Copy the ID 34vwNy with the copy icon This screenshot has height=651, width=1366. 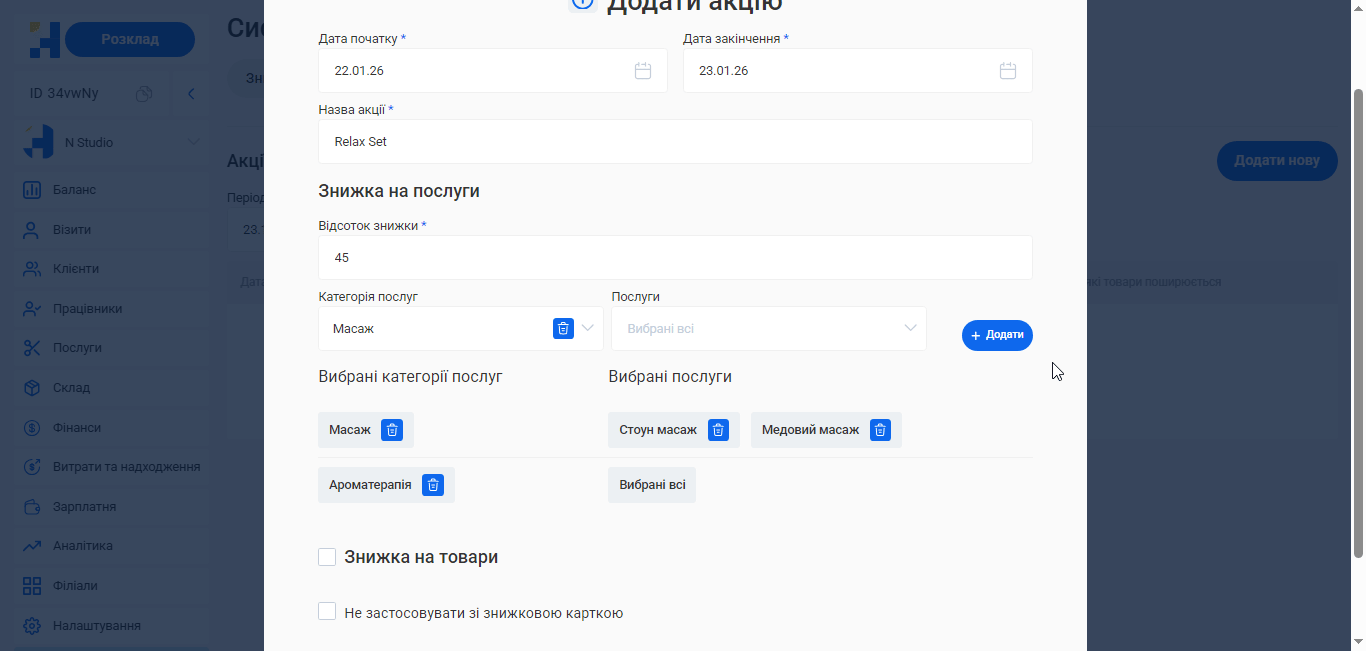pyautogui.click(x=143, y=93)
